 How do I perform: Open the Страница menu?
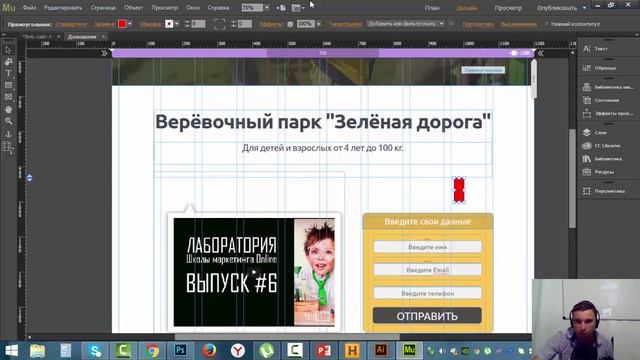click(x=103, y=8)
